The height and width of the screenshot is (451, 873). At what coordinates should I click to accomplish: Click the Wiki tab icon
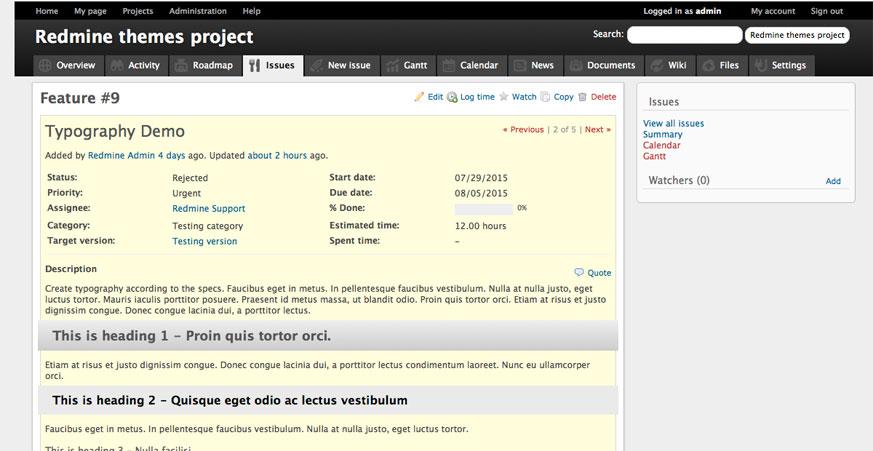point(657,65)
